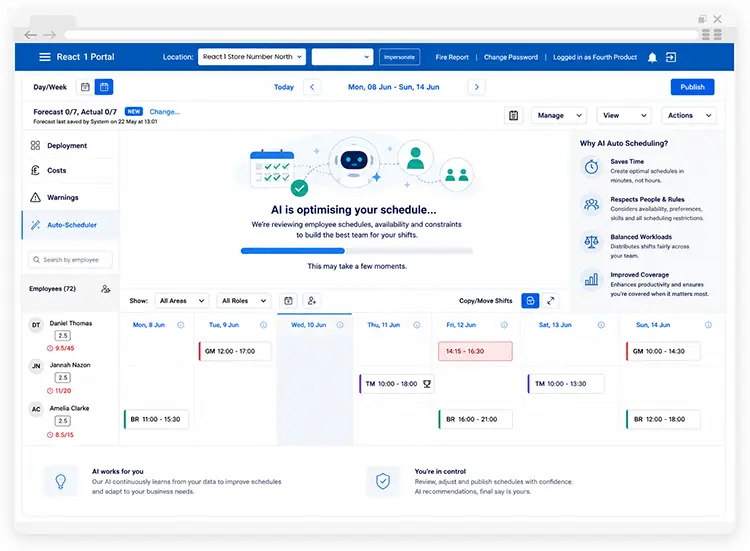The image size is (750, 551).
Task: Open the Warnings panel
Action: (x=70, y=198)
